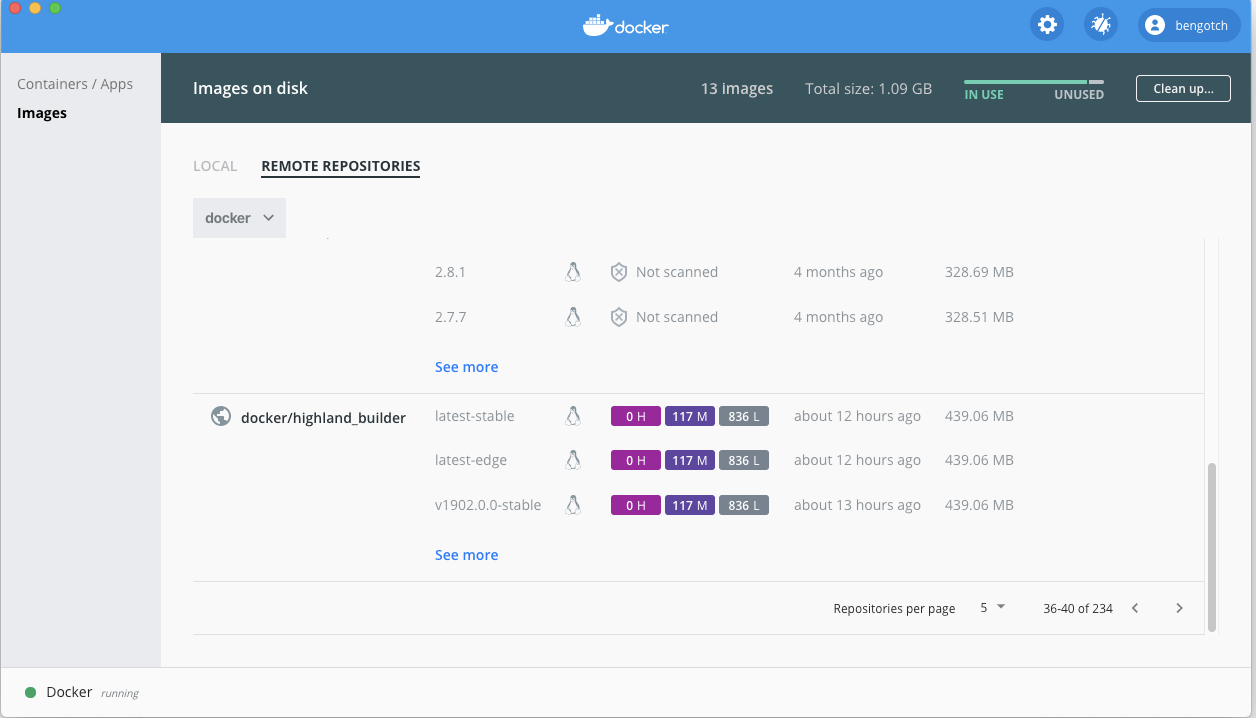
Task: Click globe icon beside docker/highland_builder
Action: click(x=221, y=416)
